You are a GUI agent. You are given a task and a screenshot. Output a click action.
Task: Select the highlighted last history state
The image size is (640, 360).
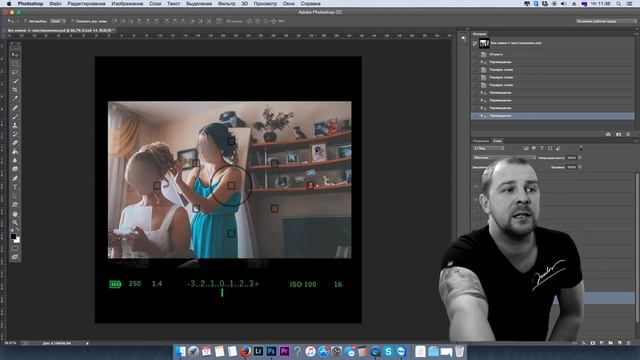pos(553,116)
